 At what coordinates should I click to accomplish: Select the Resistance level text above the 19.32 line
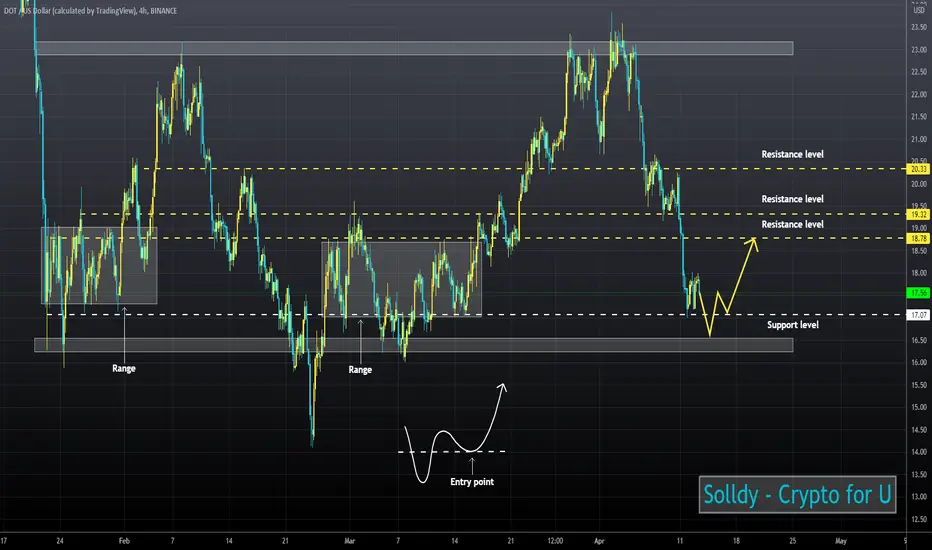[792, 199]
